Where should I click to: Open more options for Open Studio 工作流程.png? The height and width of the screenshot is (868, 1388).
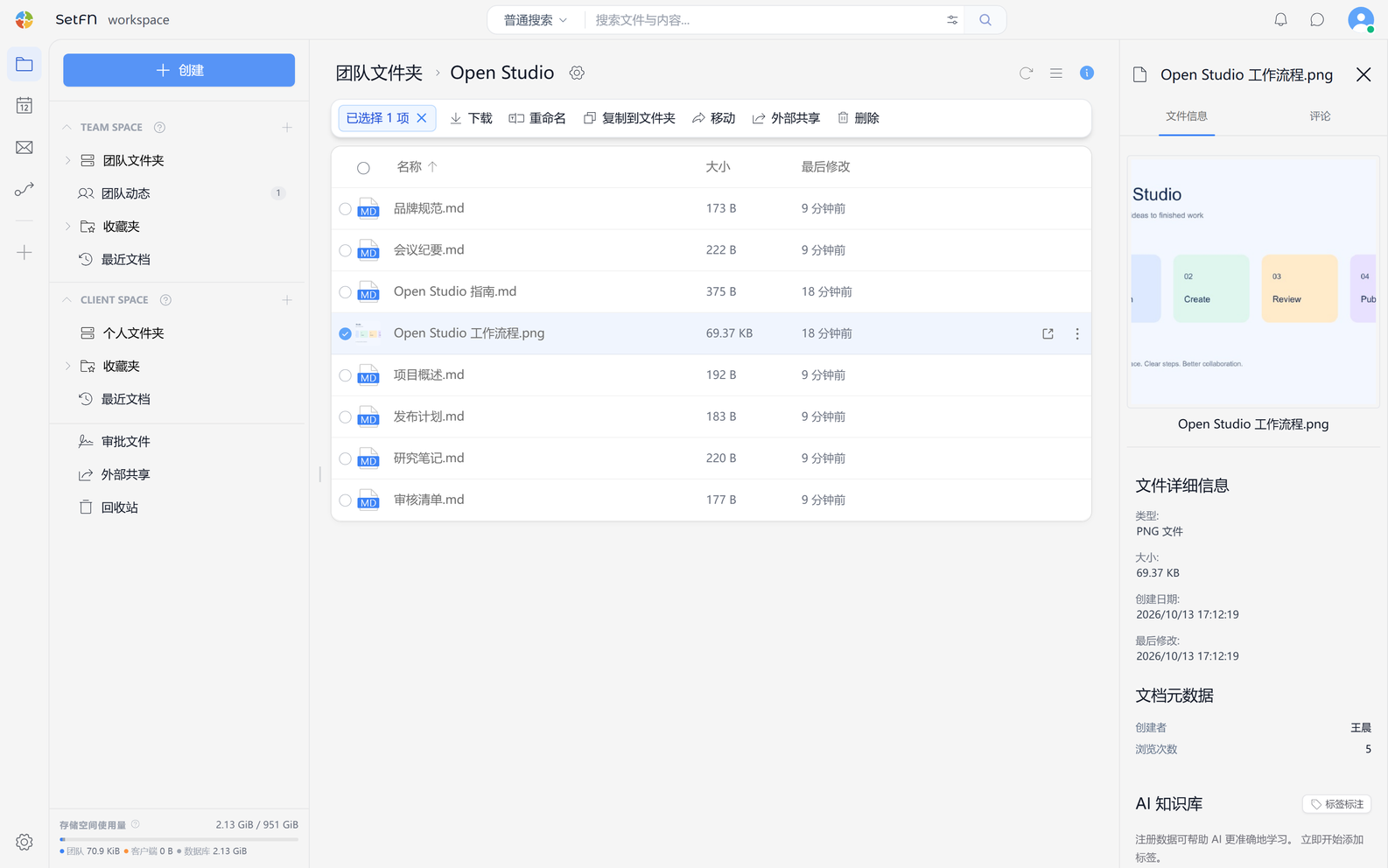(1077, 333)
